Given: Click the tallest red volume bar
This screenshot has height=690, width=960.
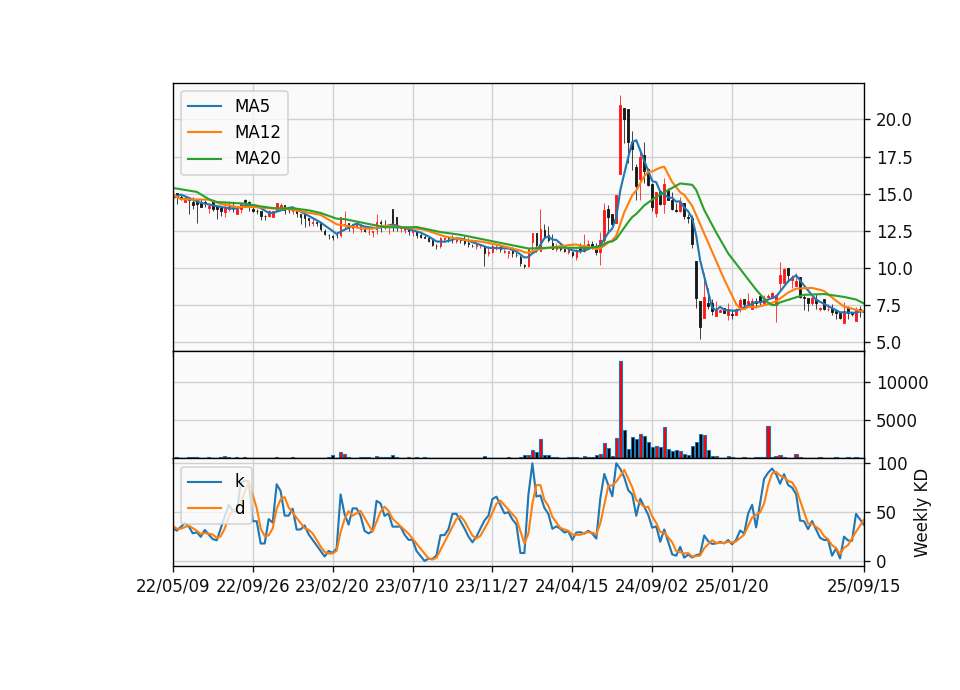Looking at the screenshot, I should 621,409.
